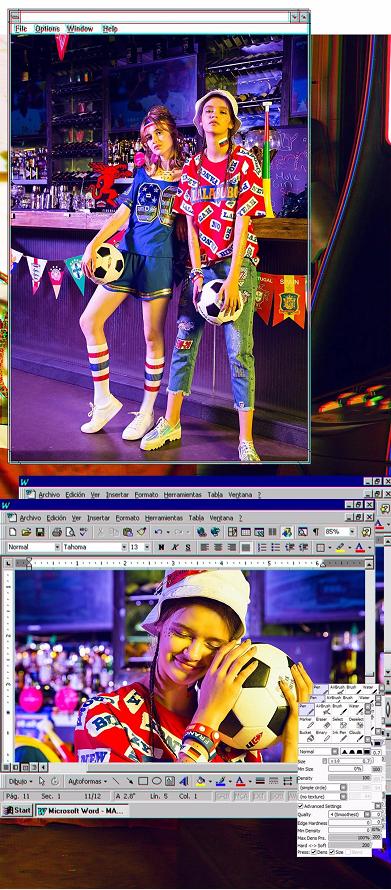
Task: Open Options menu in top image window
Action: click(x=47, y=28)
